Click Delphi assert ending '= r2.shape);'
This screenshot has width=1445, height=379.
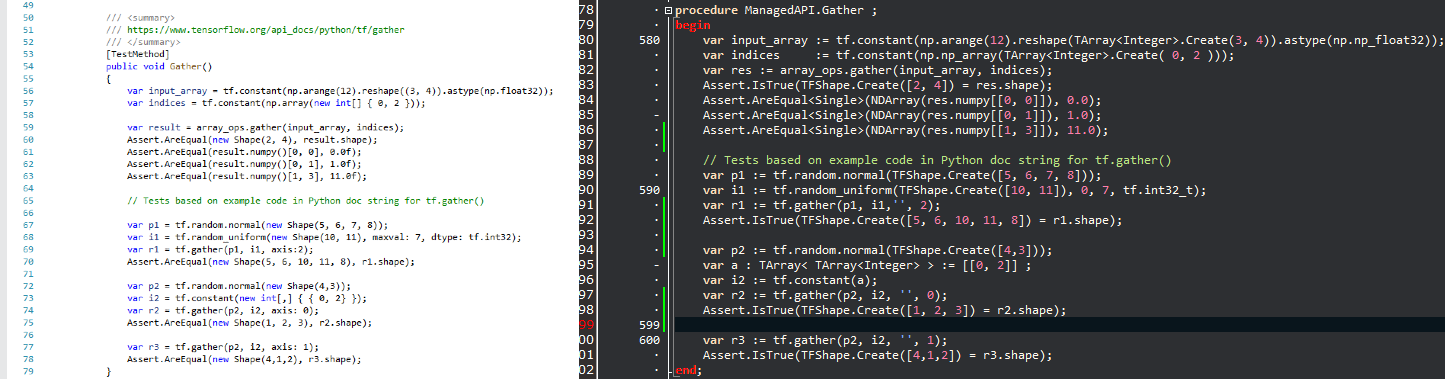(x=884, y=309)
